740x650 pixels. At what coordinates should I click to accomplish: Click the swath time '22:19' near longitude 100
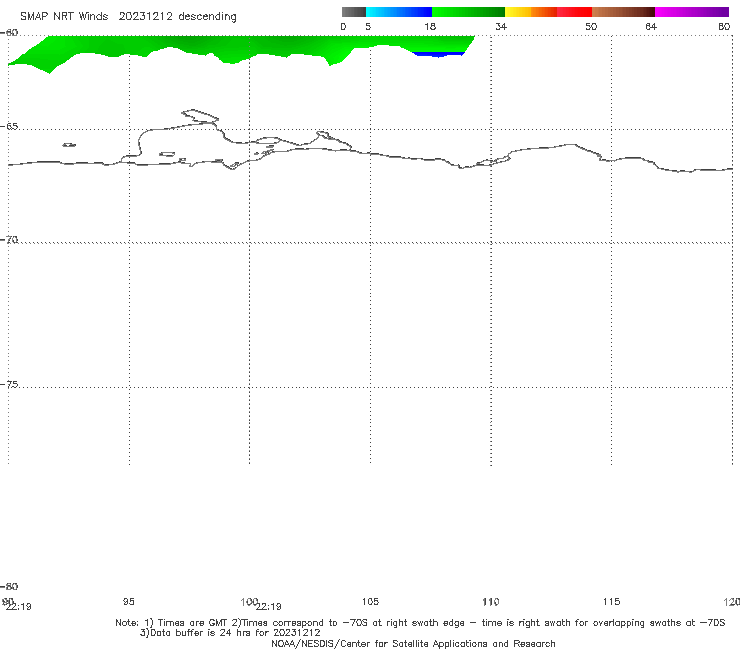tap(269, 607)
